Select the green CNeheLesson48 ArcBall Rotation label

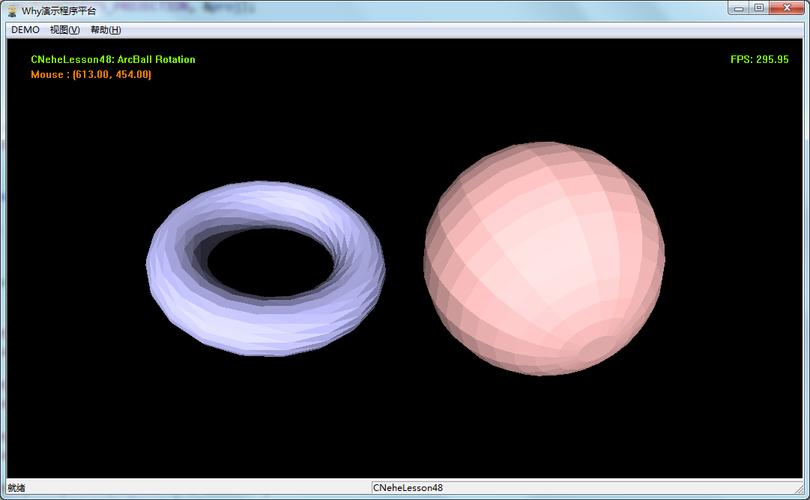pyautogui.click(x=113, y=59)
